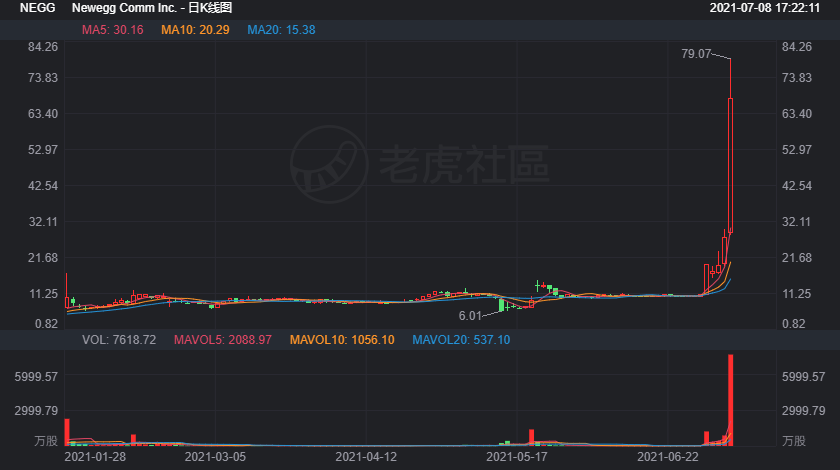
Task: Select the MA5: 30.16 indicator label
Action: point(112,30)
